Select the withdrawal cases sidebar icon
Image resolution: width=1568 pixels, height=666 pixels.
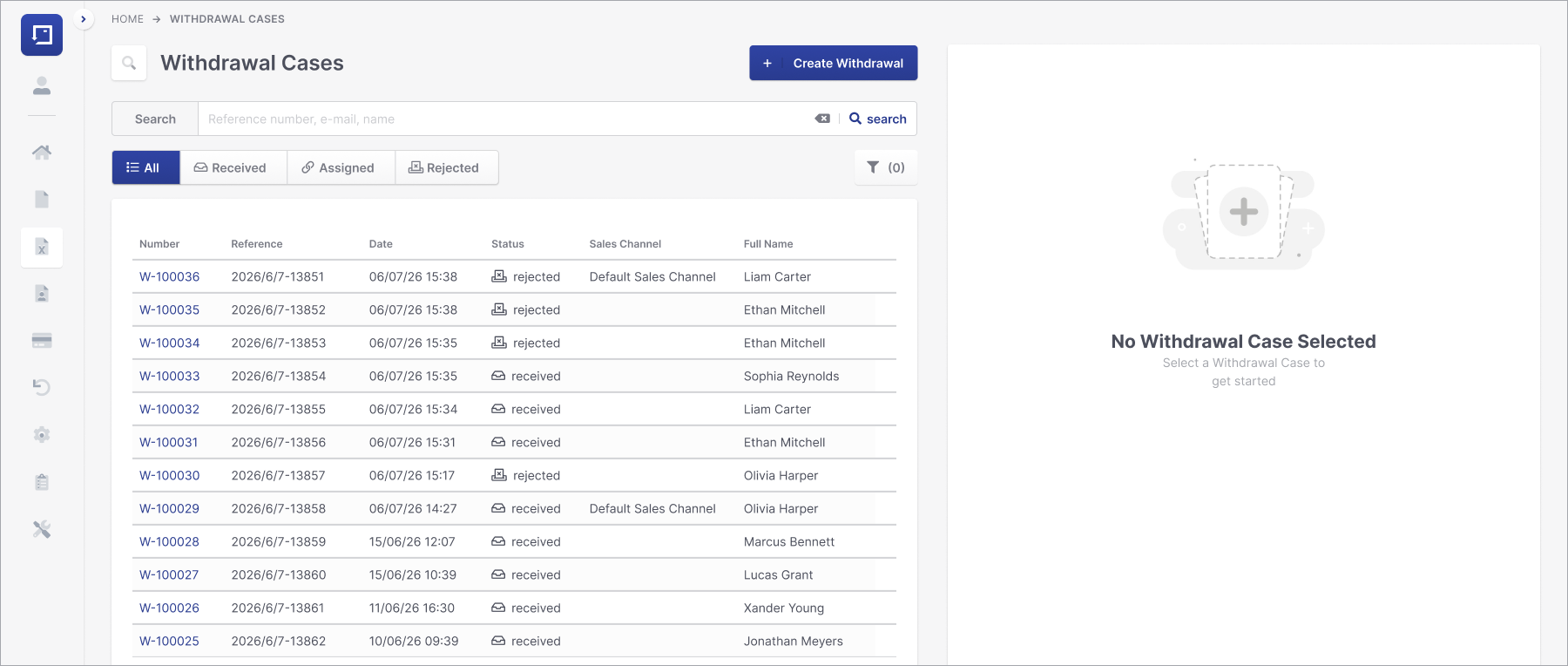(42, 247)
